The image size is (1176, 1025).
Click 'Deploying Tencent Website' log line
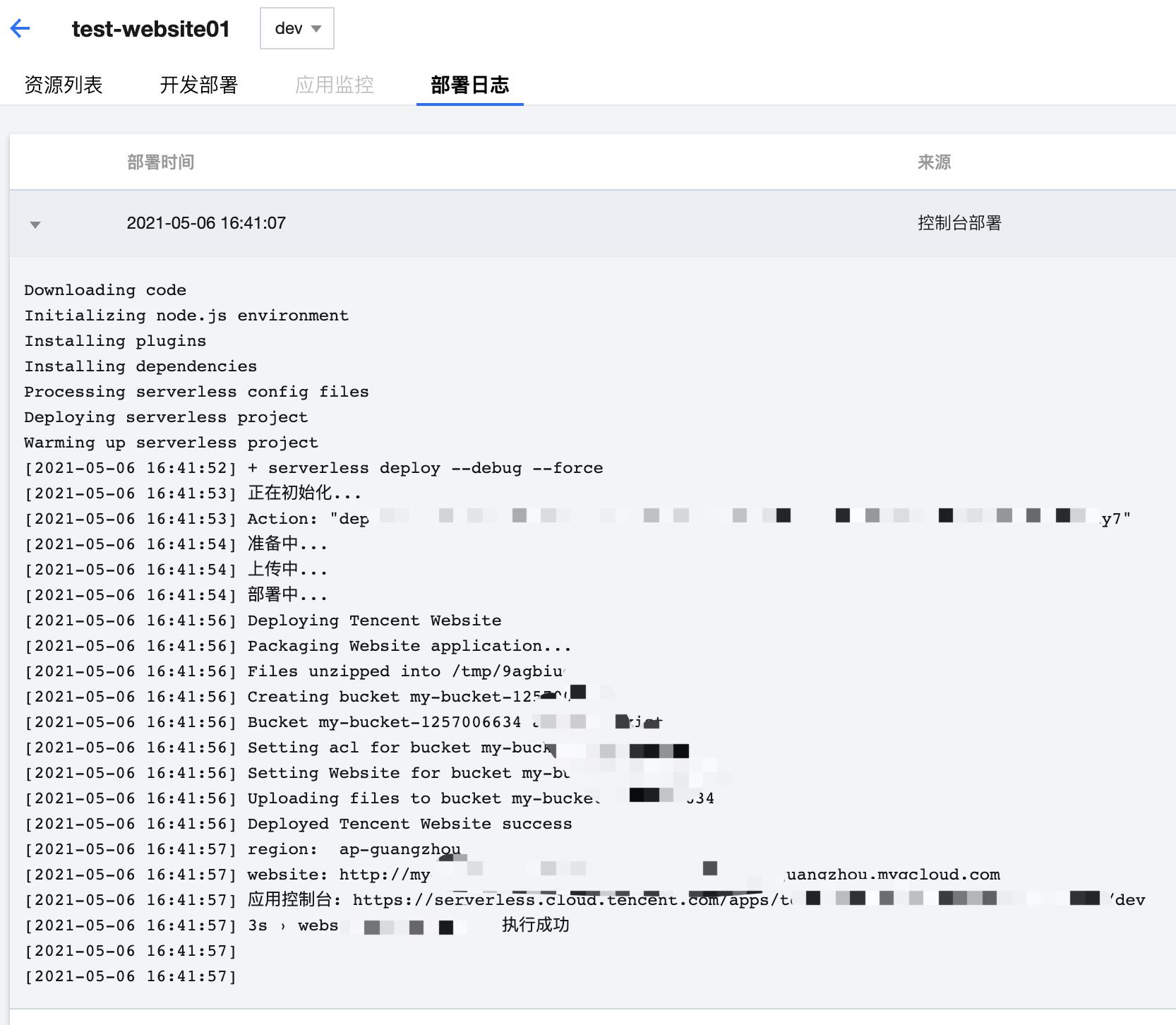point(263,621)
